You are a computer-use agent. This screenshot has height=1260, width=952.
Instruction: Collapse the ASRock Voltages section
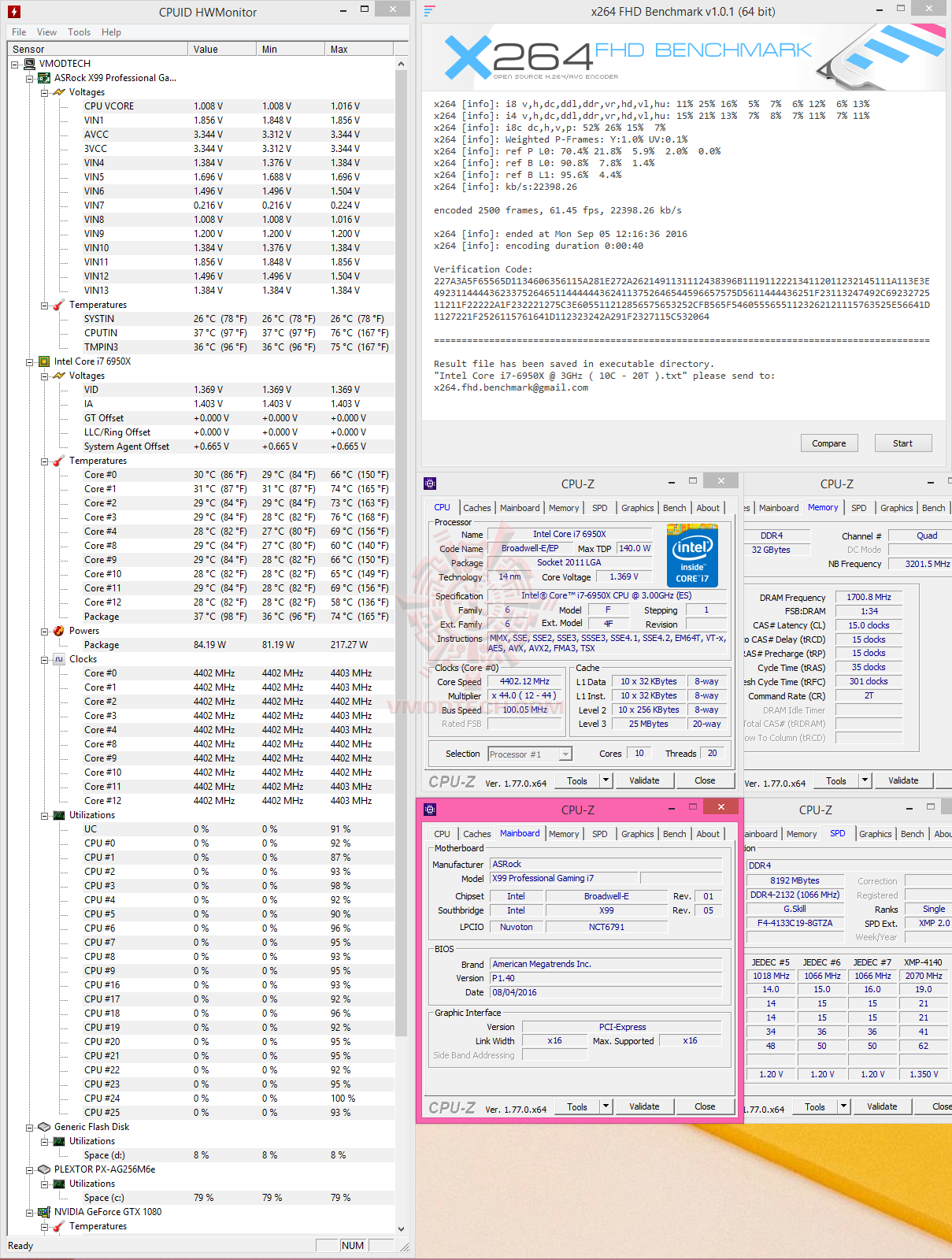[x=45, y=92]
